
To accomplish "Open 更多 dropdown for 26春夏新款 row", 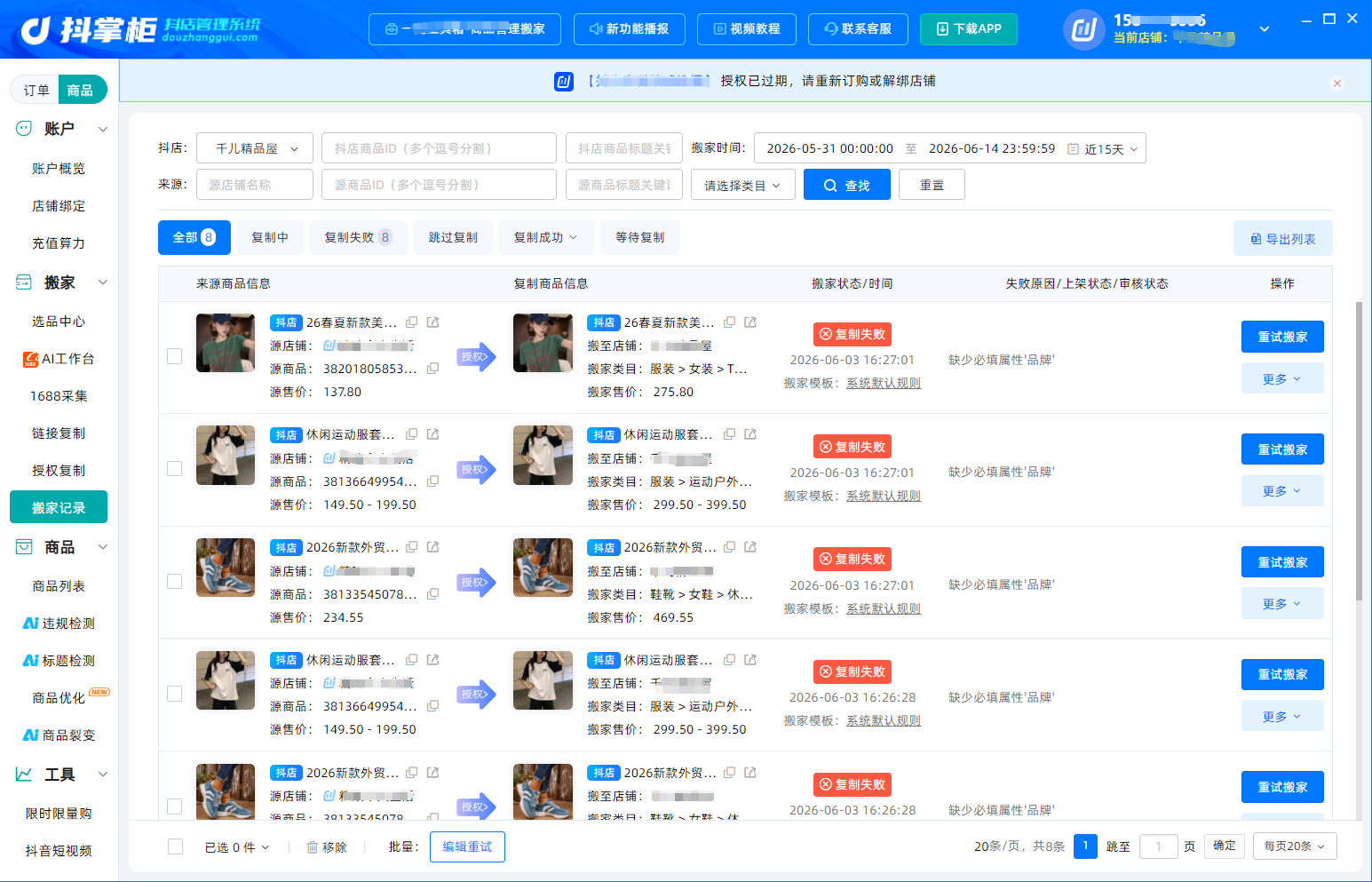I will click(1282, 378).
